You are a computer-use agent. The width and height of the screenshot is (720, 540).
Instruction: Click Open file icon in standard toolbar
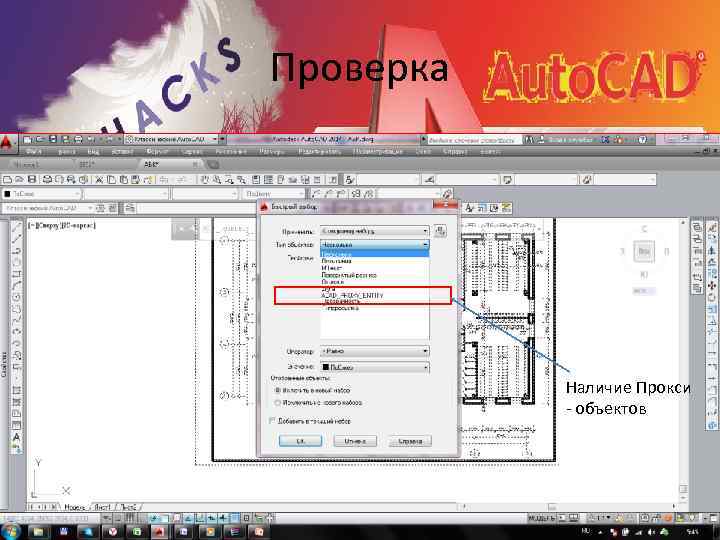(x=19, y=180)
